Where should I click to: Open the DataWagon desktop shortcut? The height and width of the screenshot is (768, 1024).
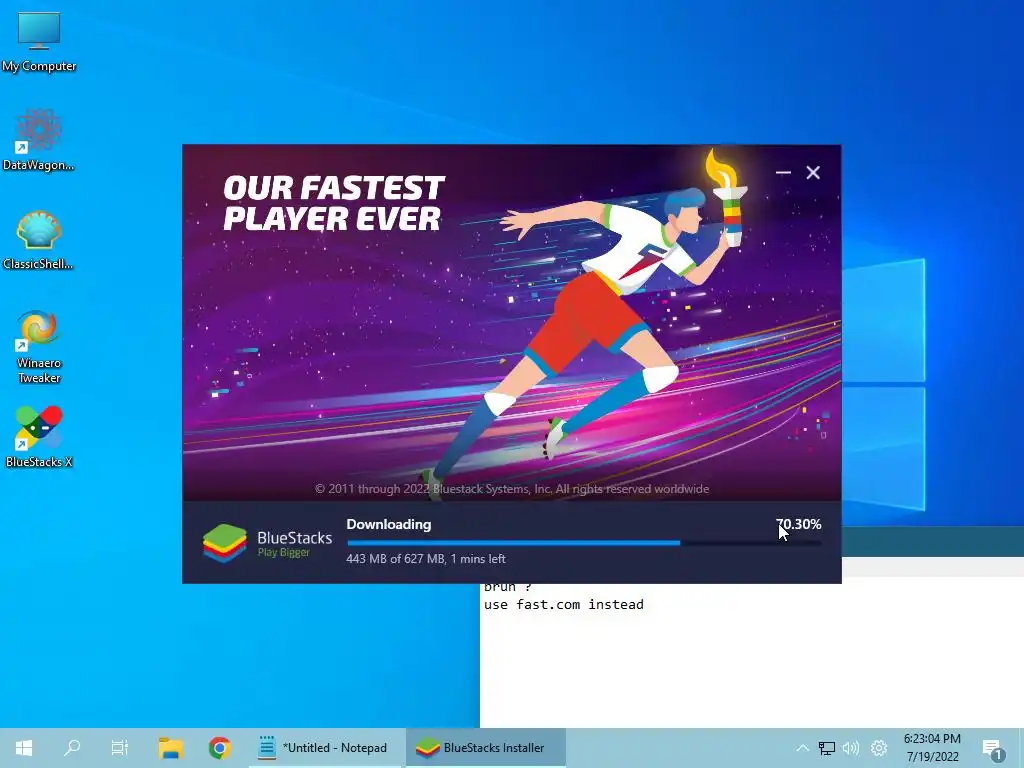tap(39, 140)
